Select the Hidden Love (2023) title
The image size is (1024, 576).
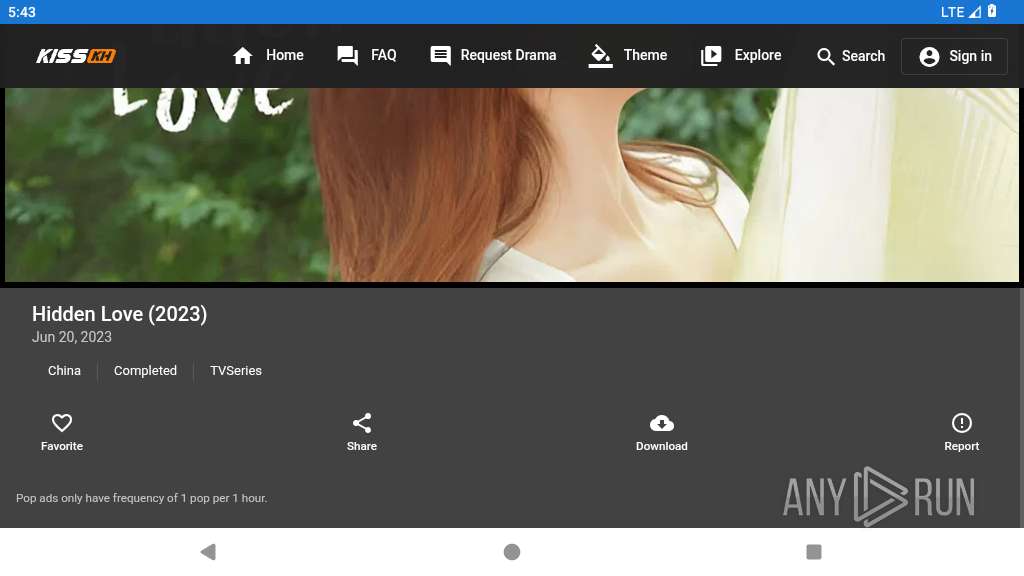[120, 314]
